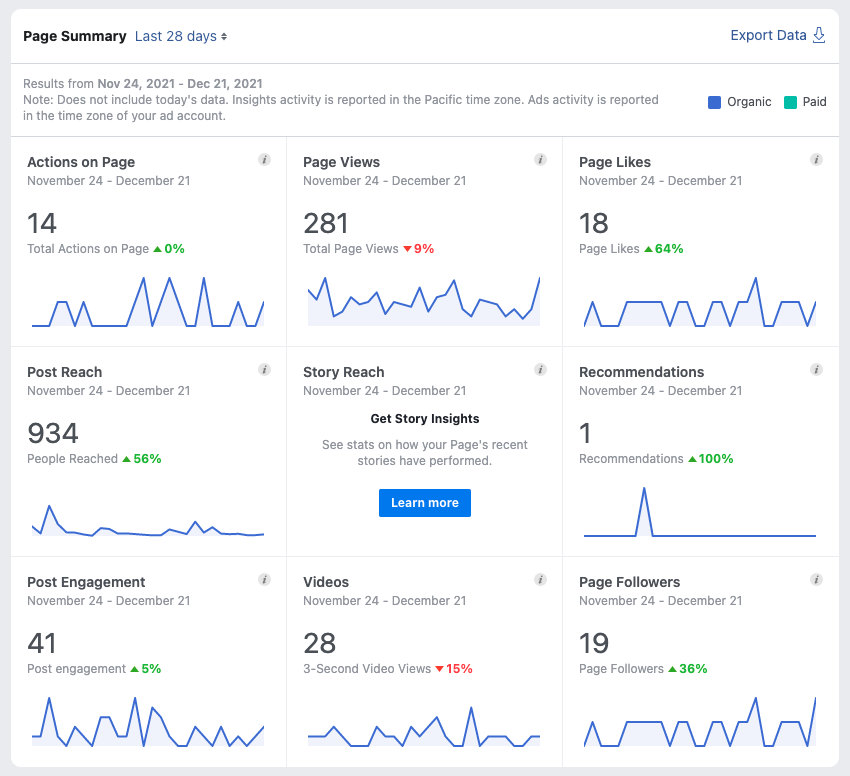Click the teal Paid legend swatch
Viewport: 850px width, 776px height.
click(x=790, y=102)
